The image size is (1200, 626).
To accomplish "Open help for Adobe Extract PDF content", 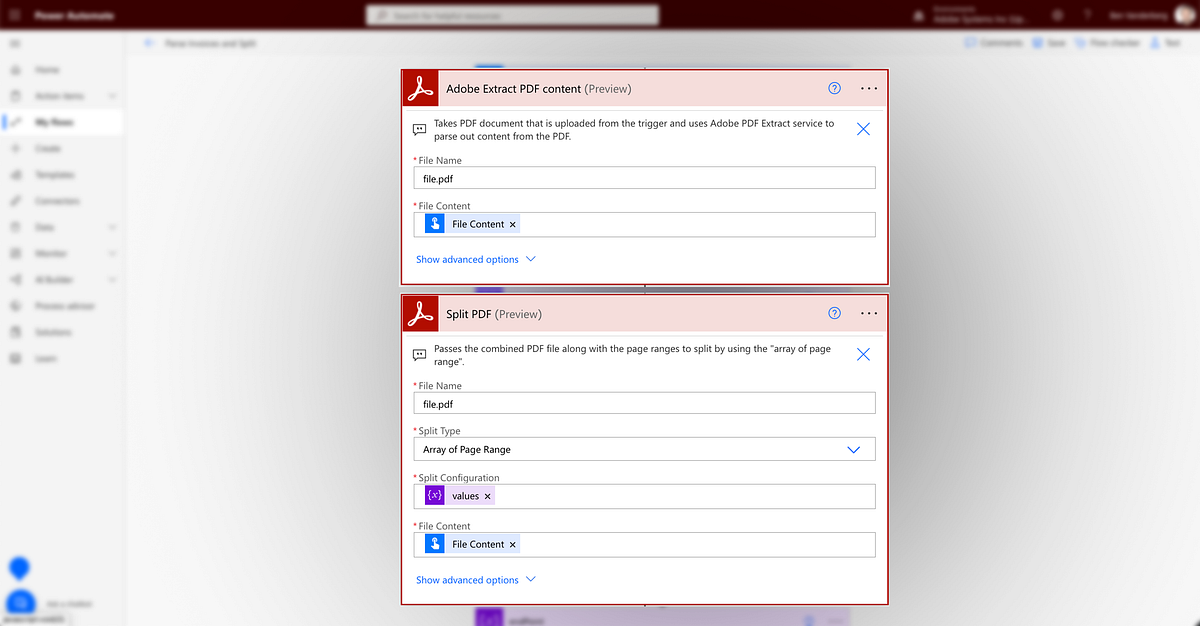I will (x=835, y=88).
